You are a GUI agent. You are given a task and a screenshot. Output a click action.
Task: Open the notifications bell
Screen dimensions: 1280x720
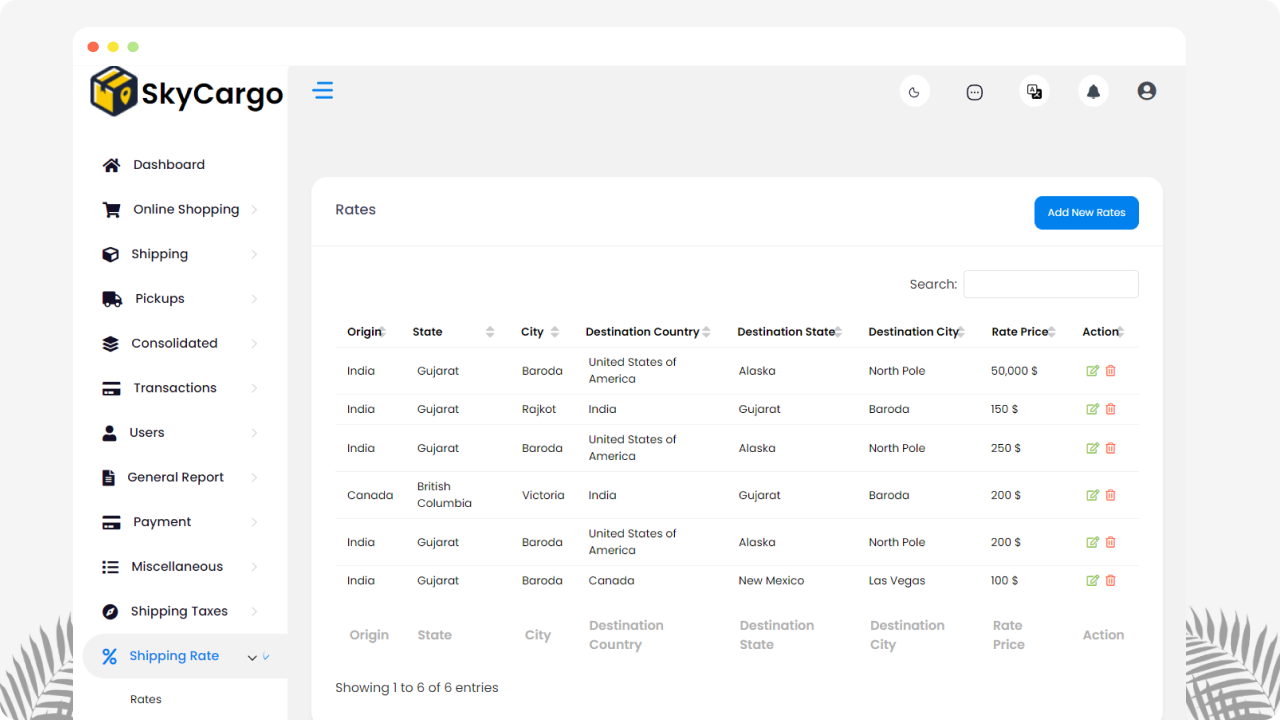pyautogui.click(x=1093, y=92)
